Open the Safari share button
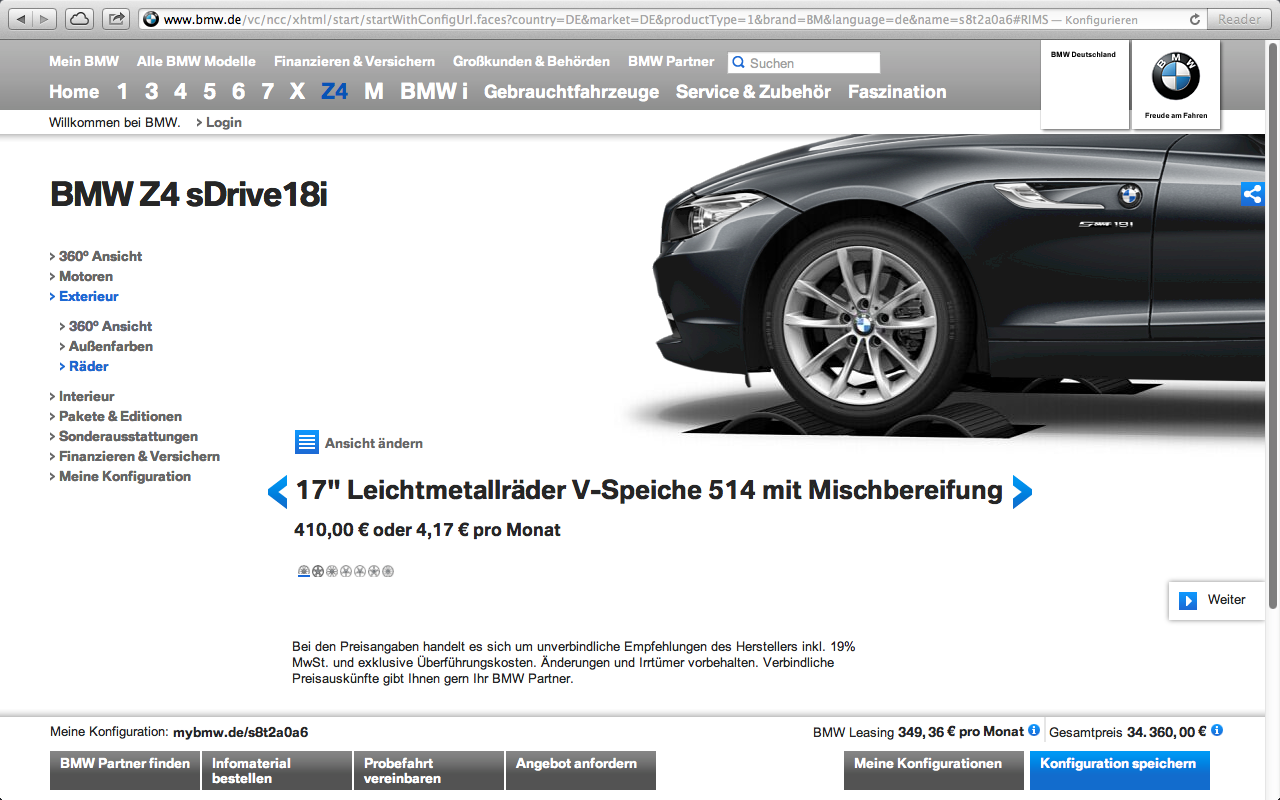 (x=116, y=19)
